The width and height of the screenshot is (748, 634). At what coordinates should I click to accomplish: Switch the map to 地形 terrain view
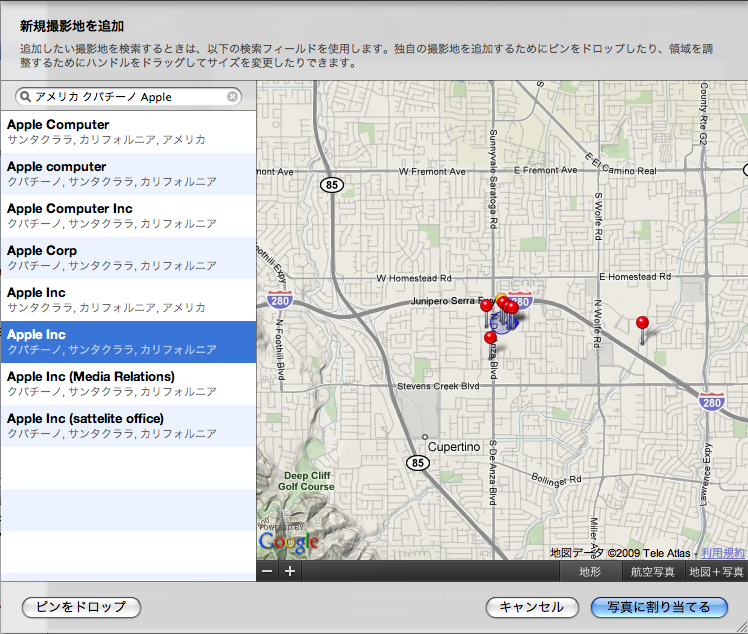pyautogui.click(x=590, y=571)
